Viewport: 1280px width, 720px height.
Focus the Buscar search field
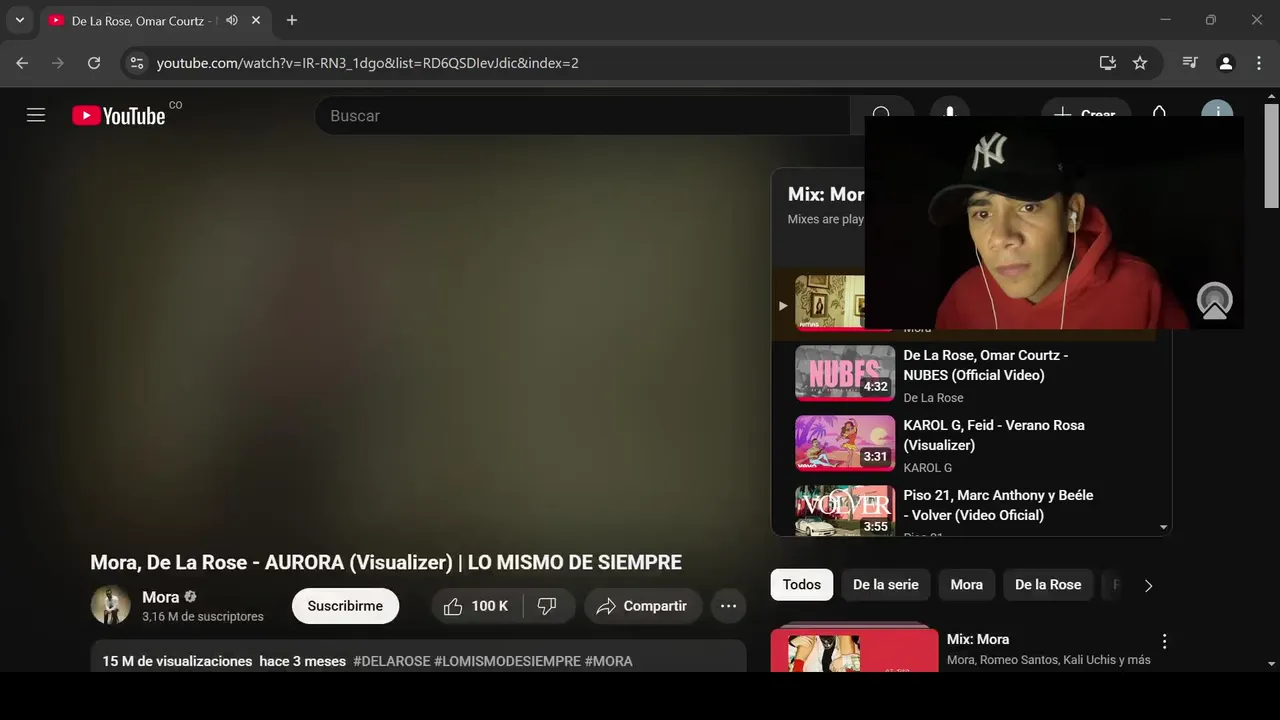582,115
